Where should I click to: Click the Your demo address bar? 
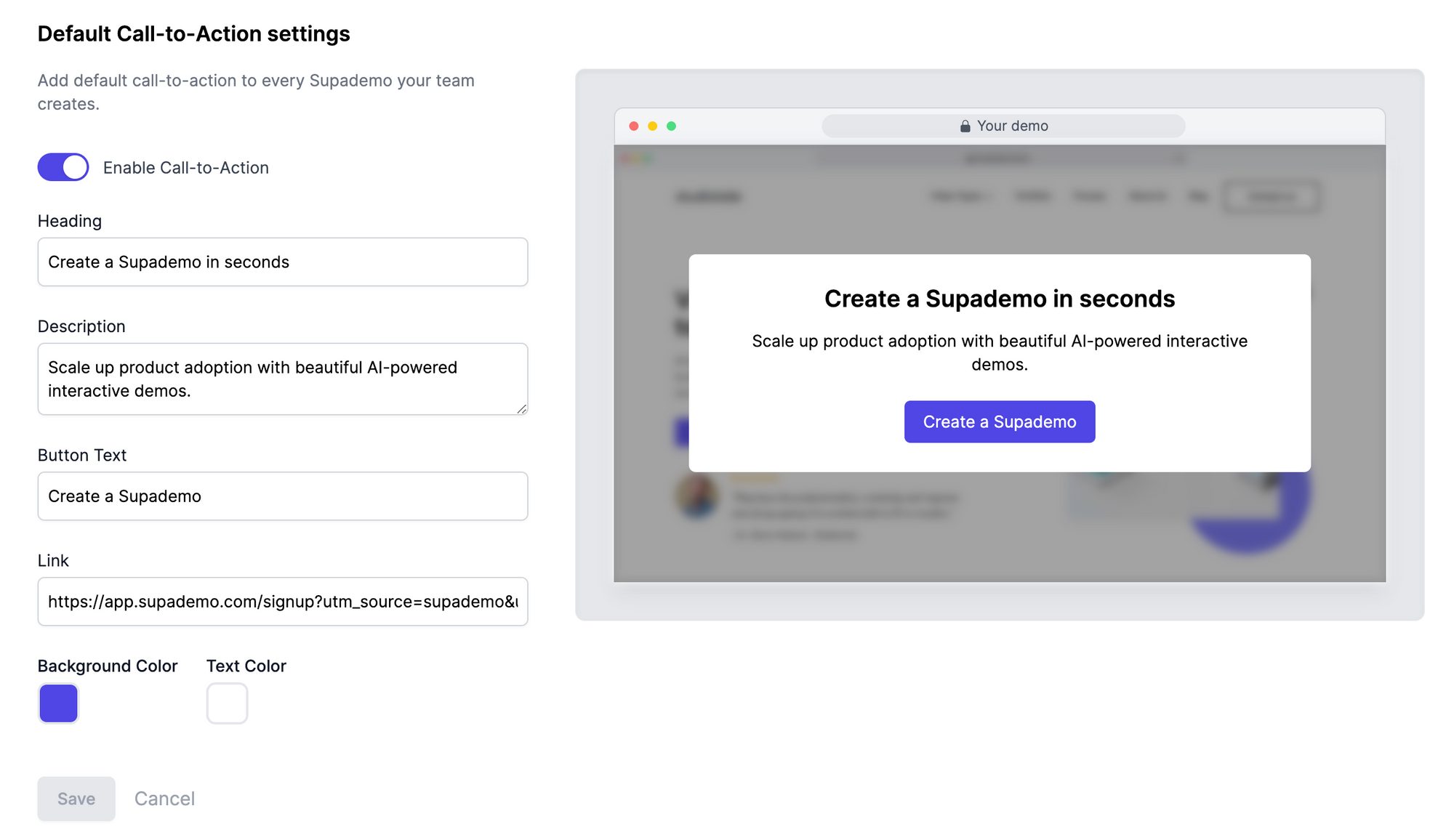pyautogui.click(x=1003, y=126)
